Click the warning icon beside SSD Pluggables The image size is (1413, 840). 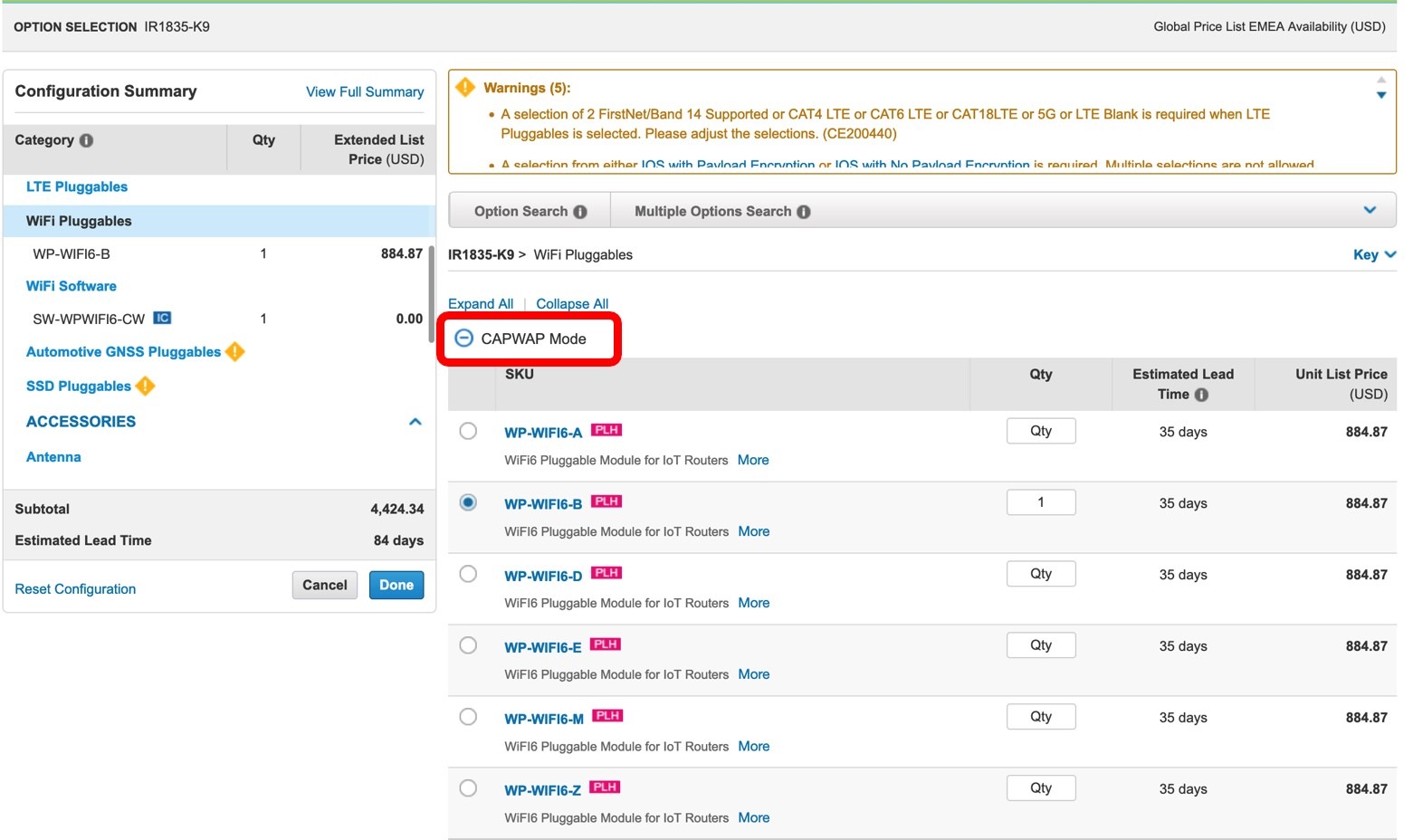tap(145, 387)
